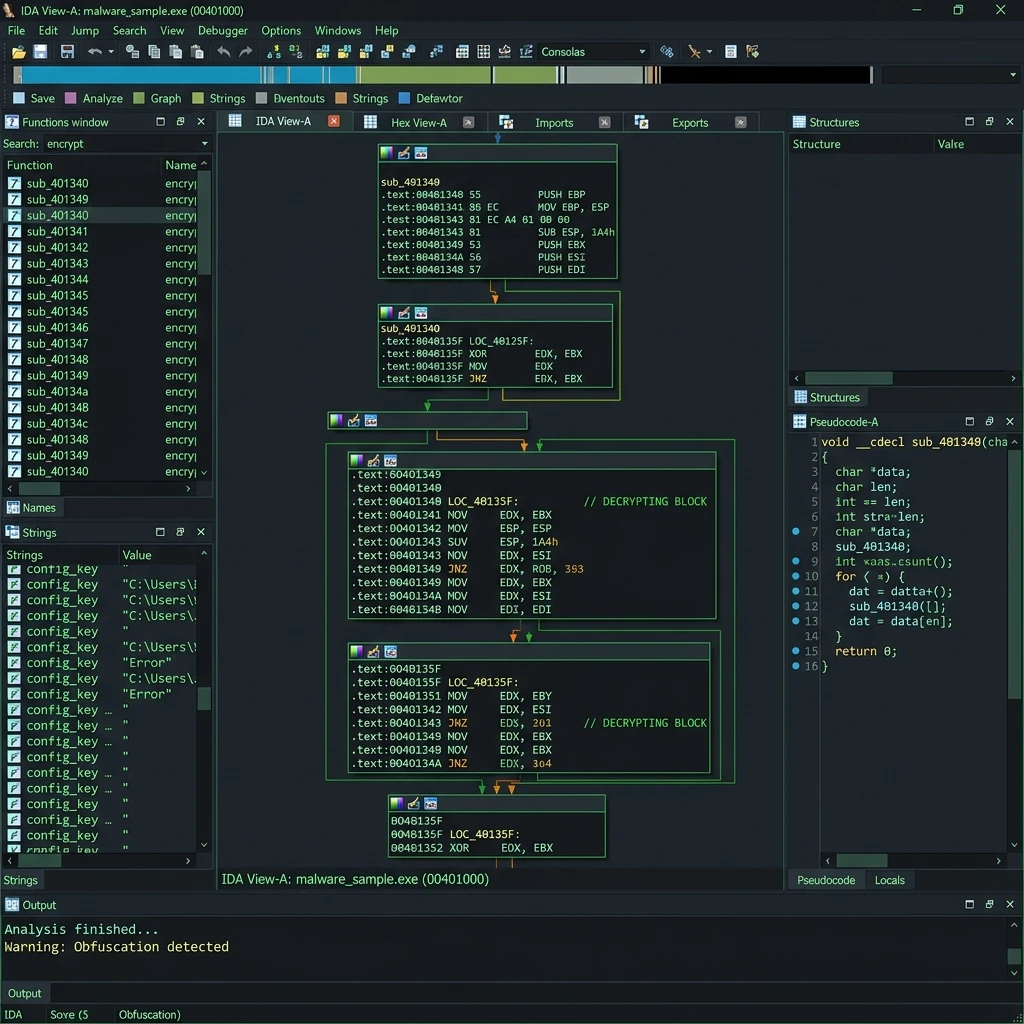Open the Options menu

point(281,31)
